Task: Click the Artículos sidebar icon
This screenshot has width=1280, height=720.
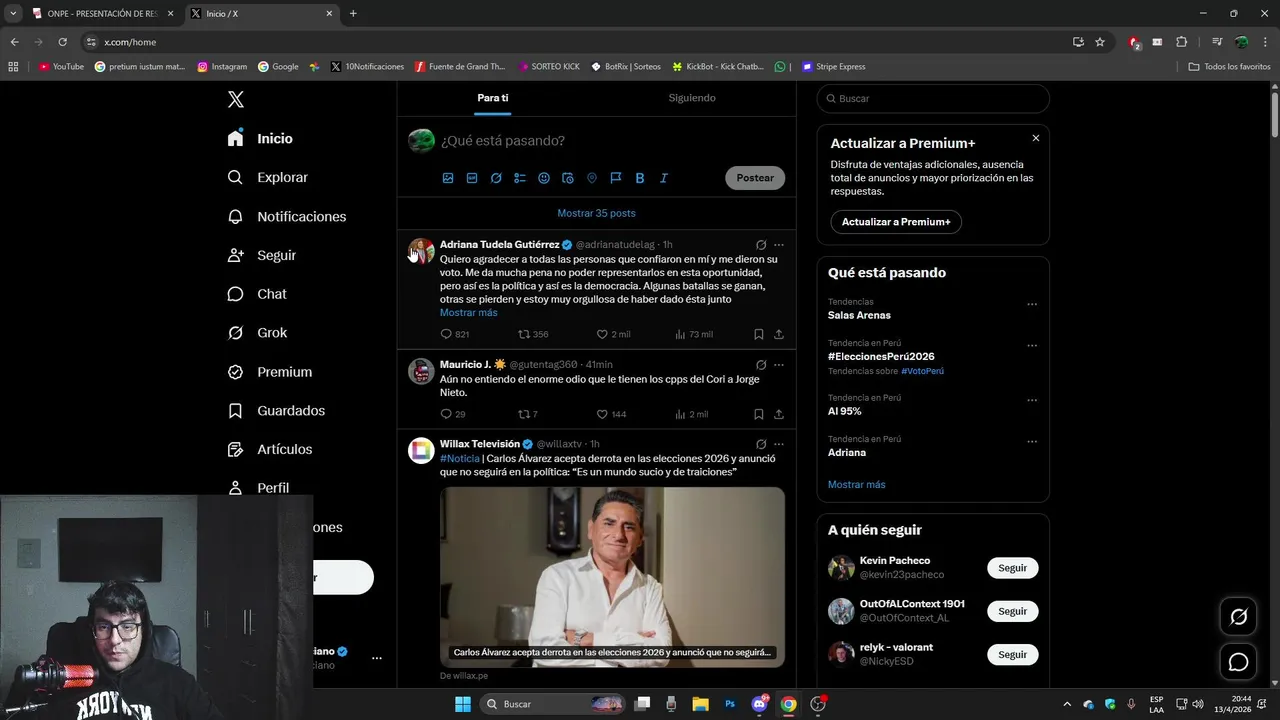Action: (236, 450)
